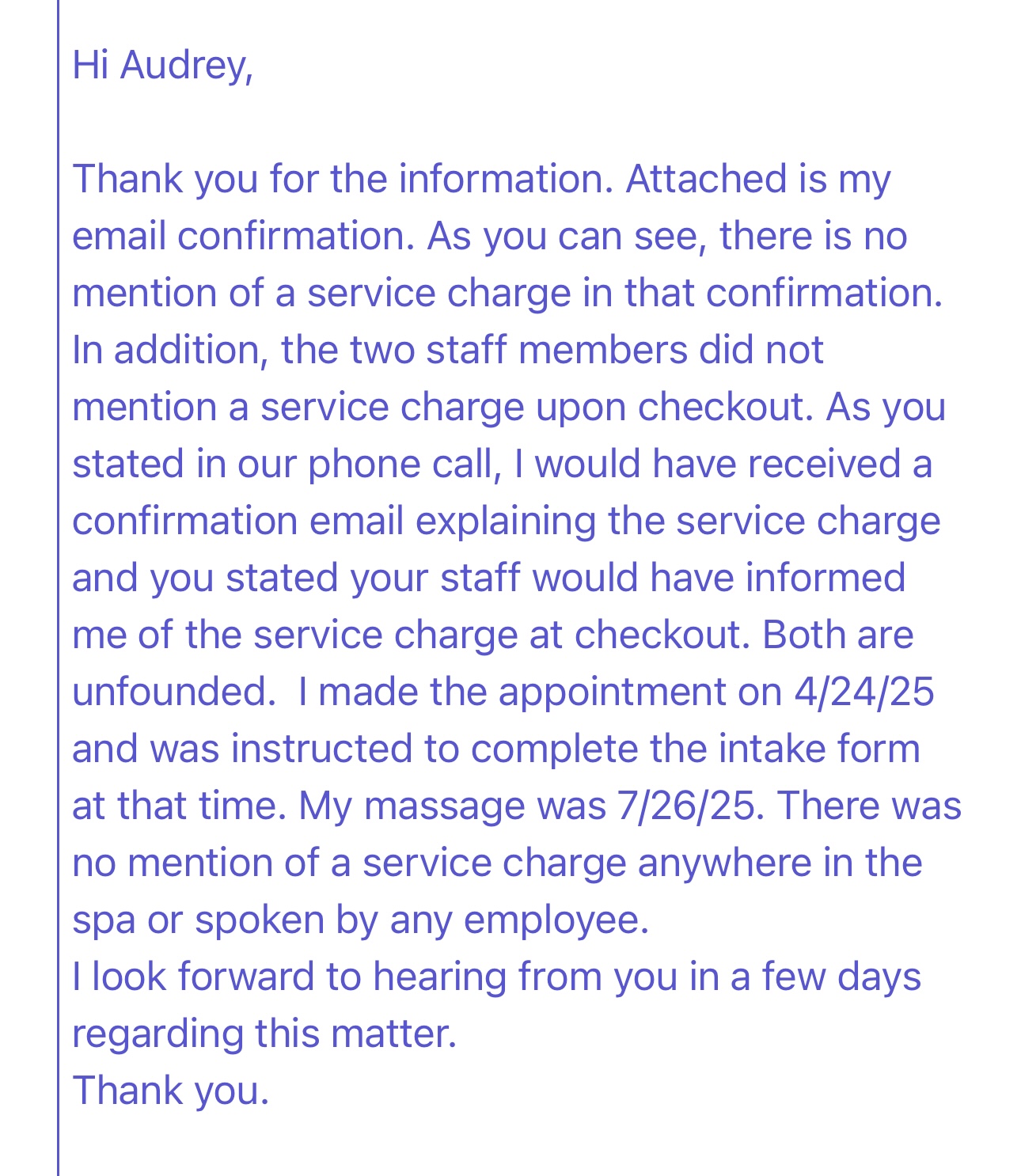
Task: Click the massage date 7/26/25
Action: click(x=689, y=806)
